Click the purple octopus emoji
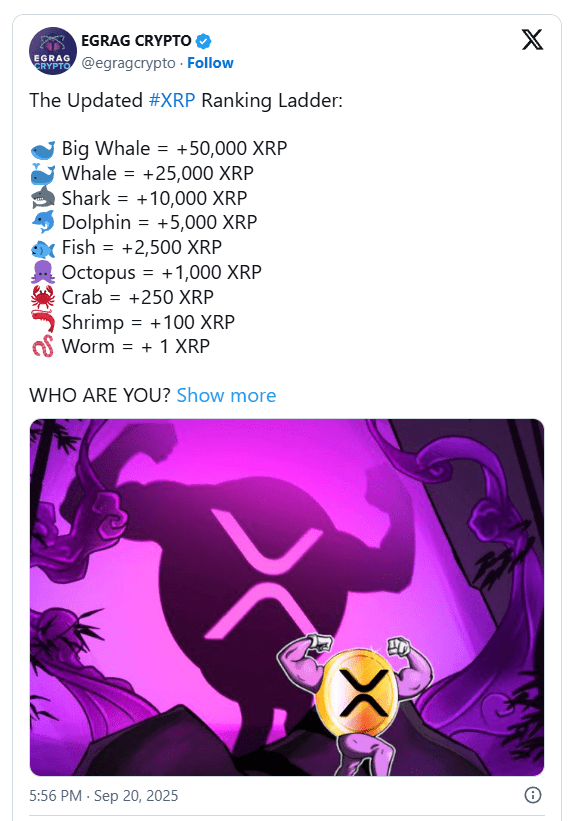The width and height of the screenshot is (572, 821). [42, 272]
